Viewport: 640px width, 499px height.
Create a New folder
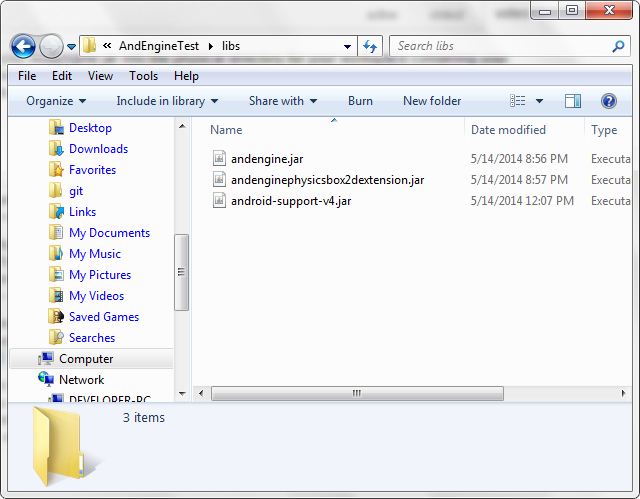click(432, 101)
